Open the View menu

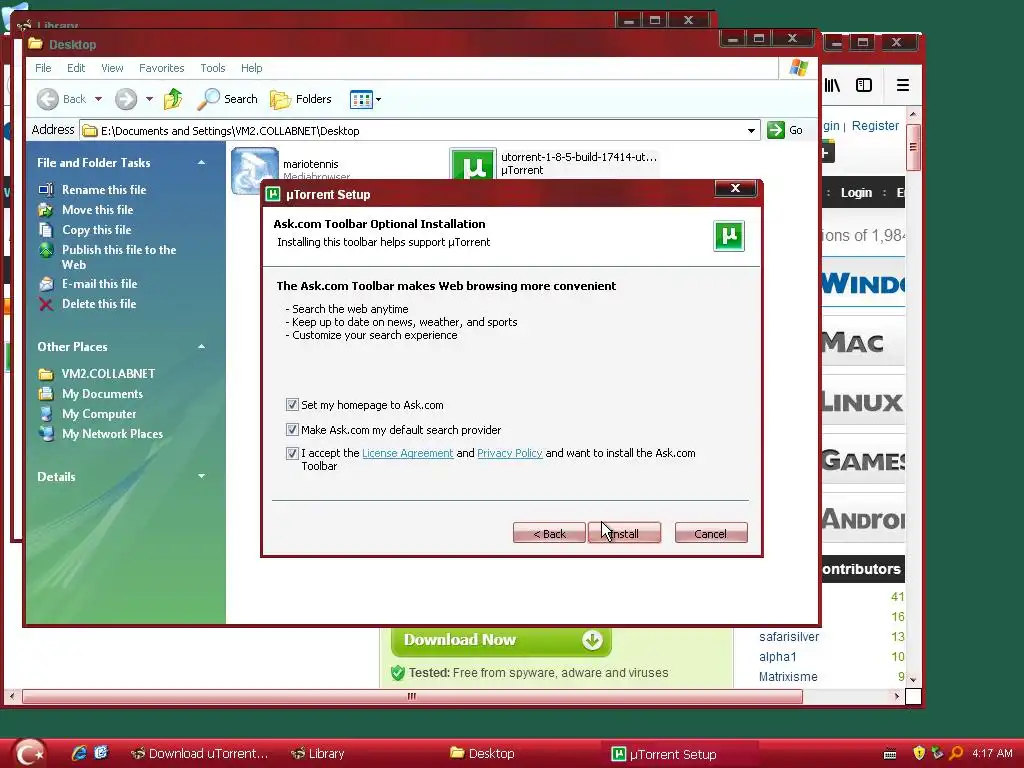point(112,68)
